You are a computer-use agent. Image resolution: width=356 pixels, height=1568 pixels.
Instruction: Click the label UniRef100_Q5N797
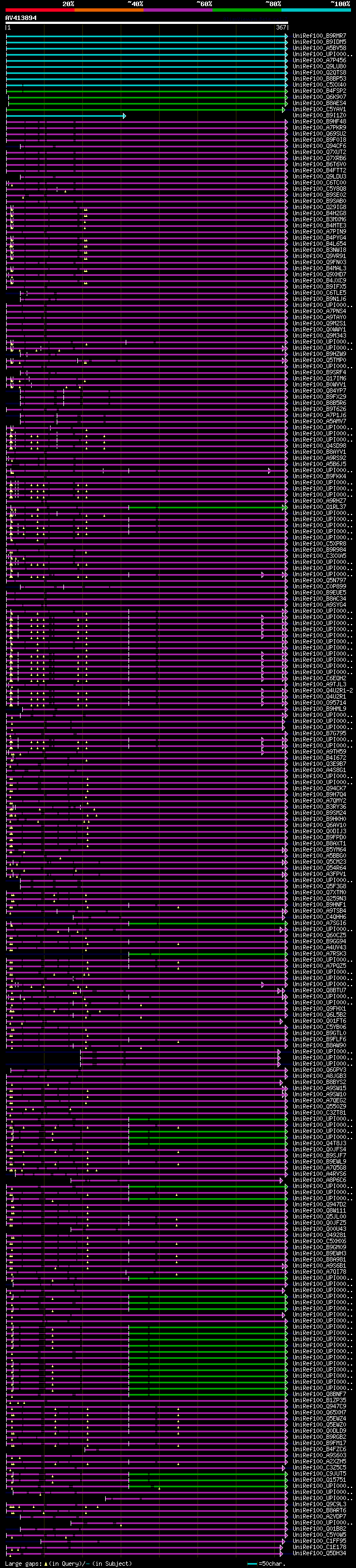[x=319, y=581]
